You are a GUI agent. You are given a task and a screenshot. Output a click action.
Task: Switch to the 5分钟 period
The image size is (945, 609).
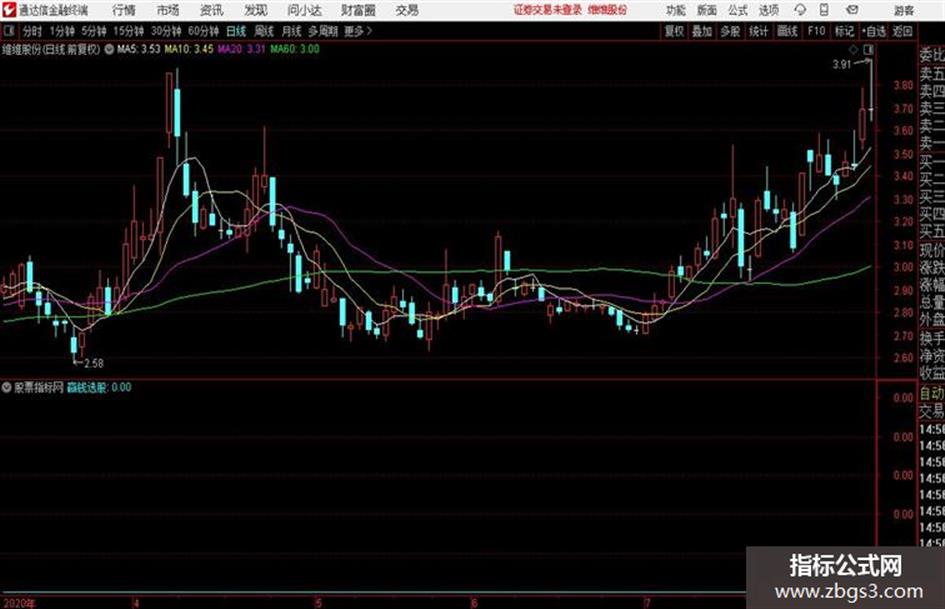pos(93,31)
